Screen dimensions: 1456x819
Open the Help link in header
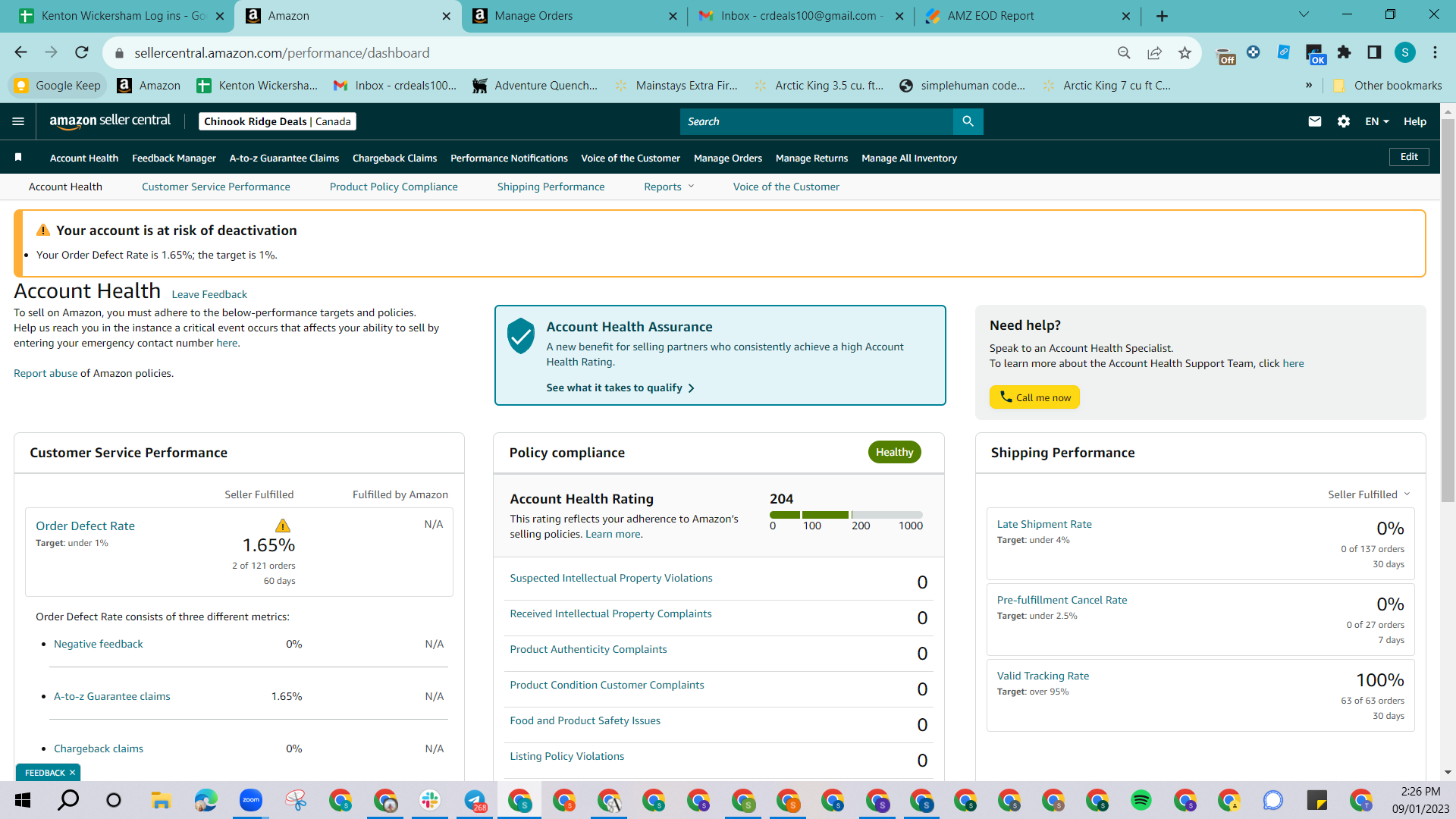coord(1415,121)
